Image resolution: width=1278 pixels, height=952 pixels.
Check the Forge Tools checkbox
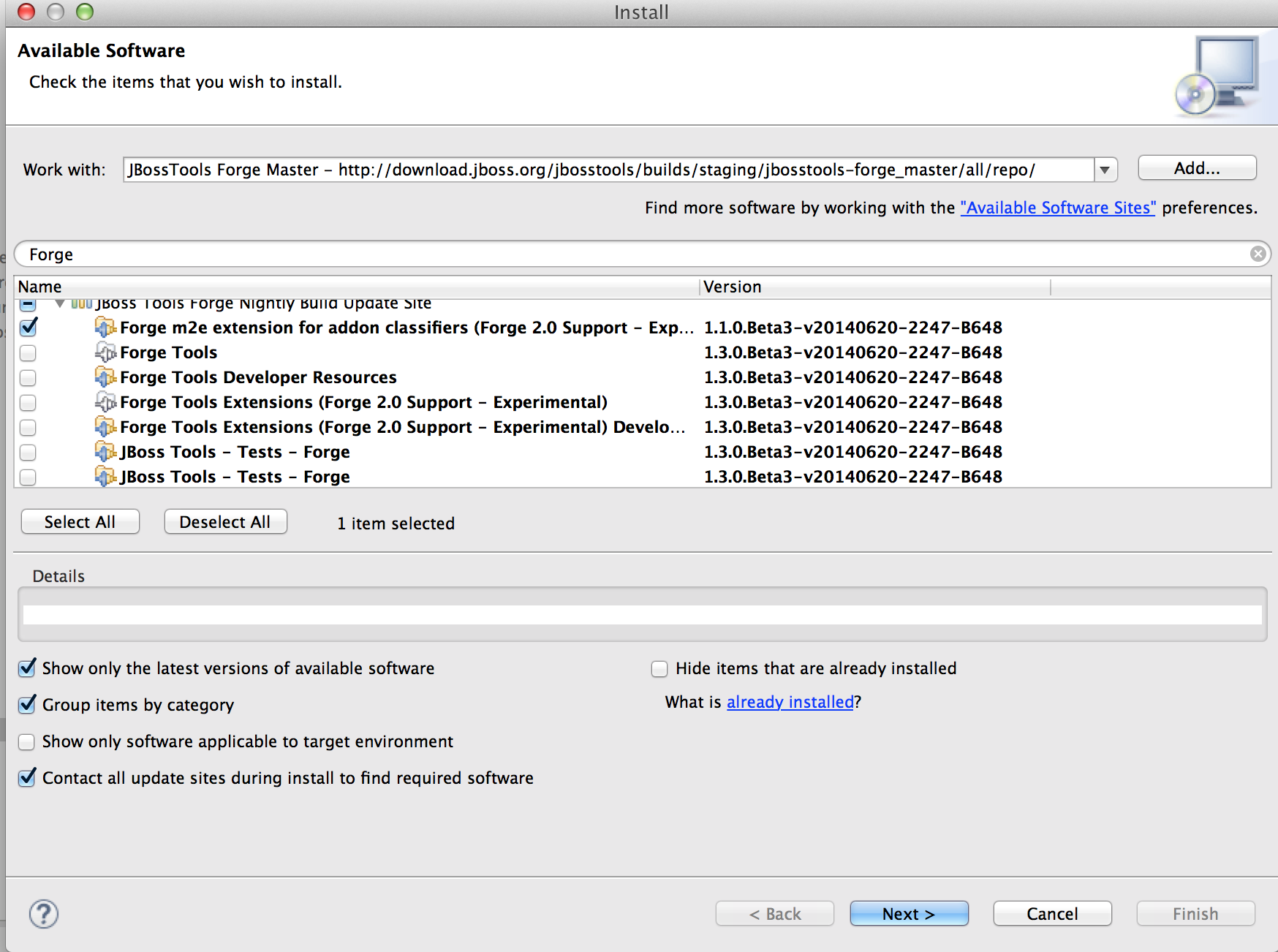pos(28,353)
